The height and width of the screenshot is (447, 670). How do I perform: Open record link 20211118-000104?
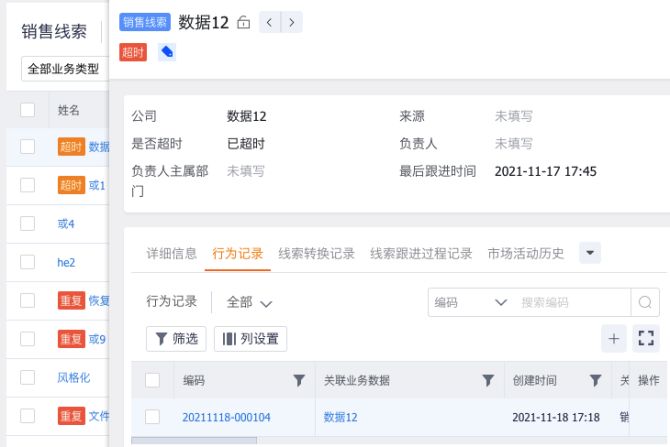click(x=226, y=417)
